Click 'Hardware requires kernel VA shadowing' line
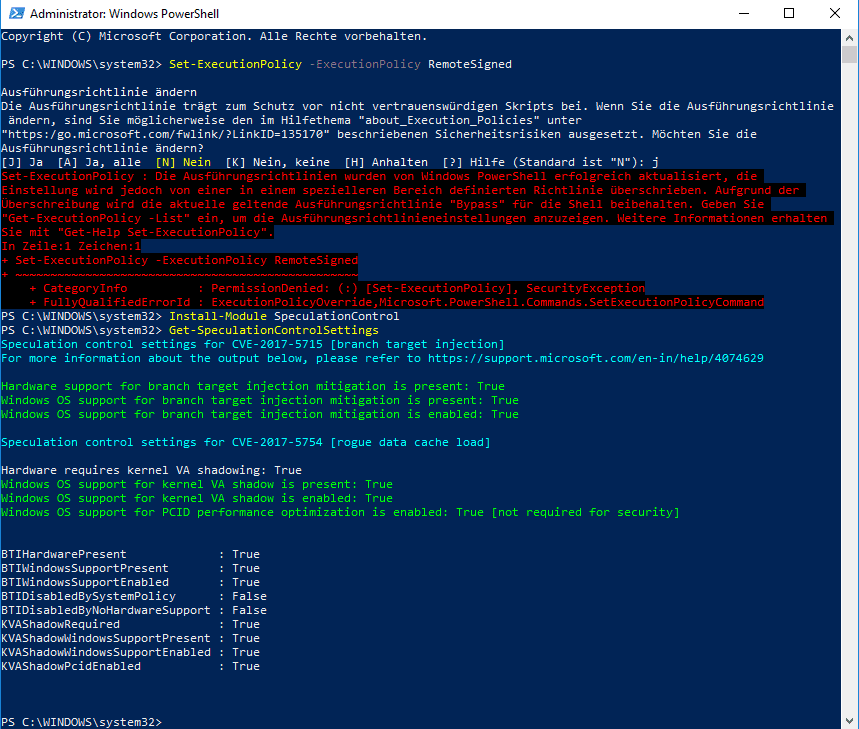Viewport: 859px width, 729px height. [x=151, y=470]
